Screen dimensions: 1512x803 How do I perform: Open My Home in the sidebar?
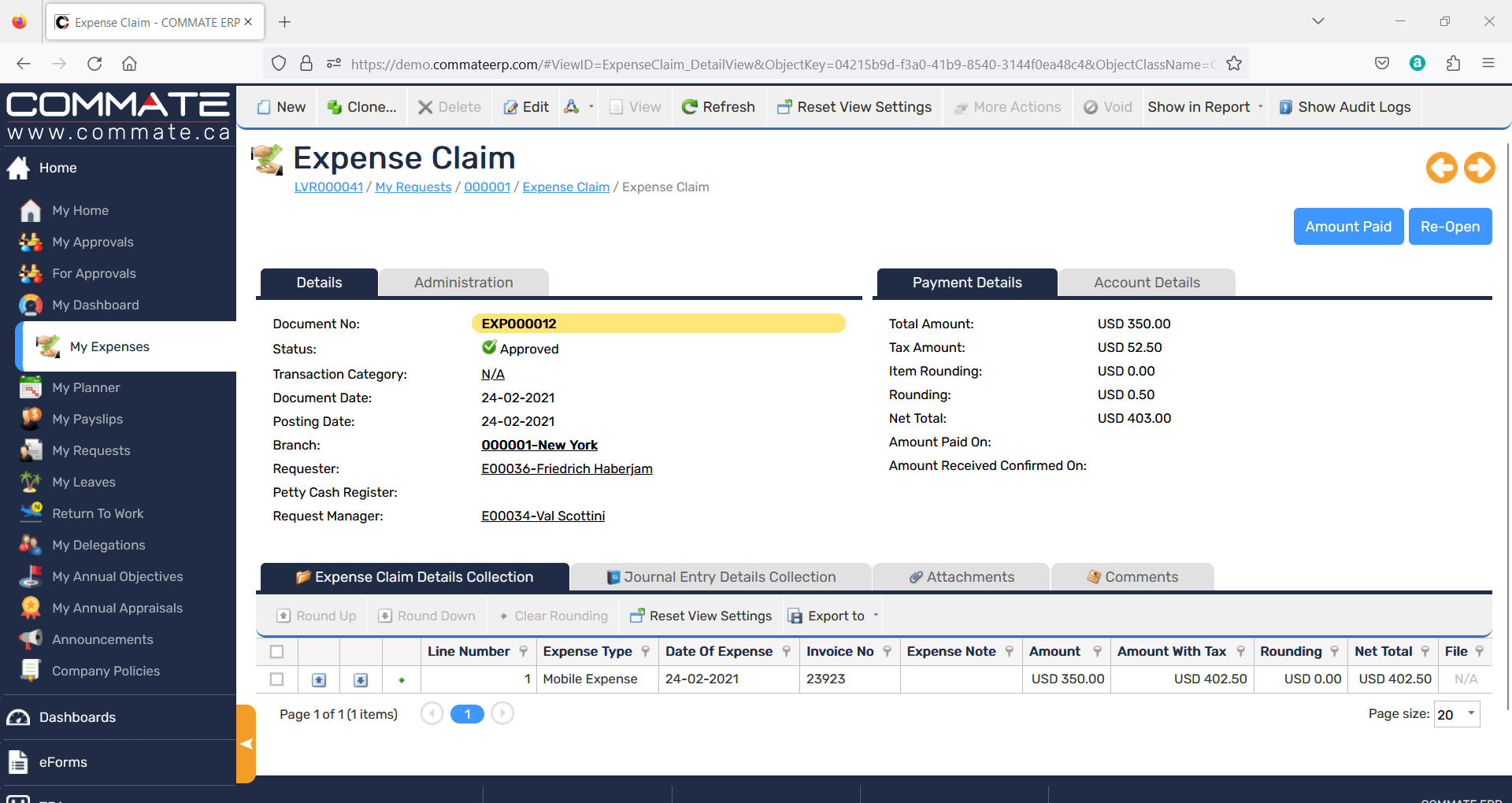click(x=80, y=210)
